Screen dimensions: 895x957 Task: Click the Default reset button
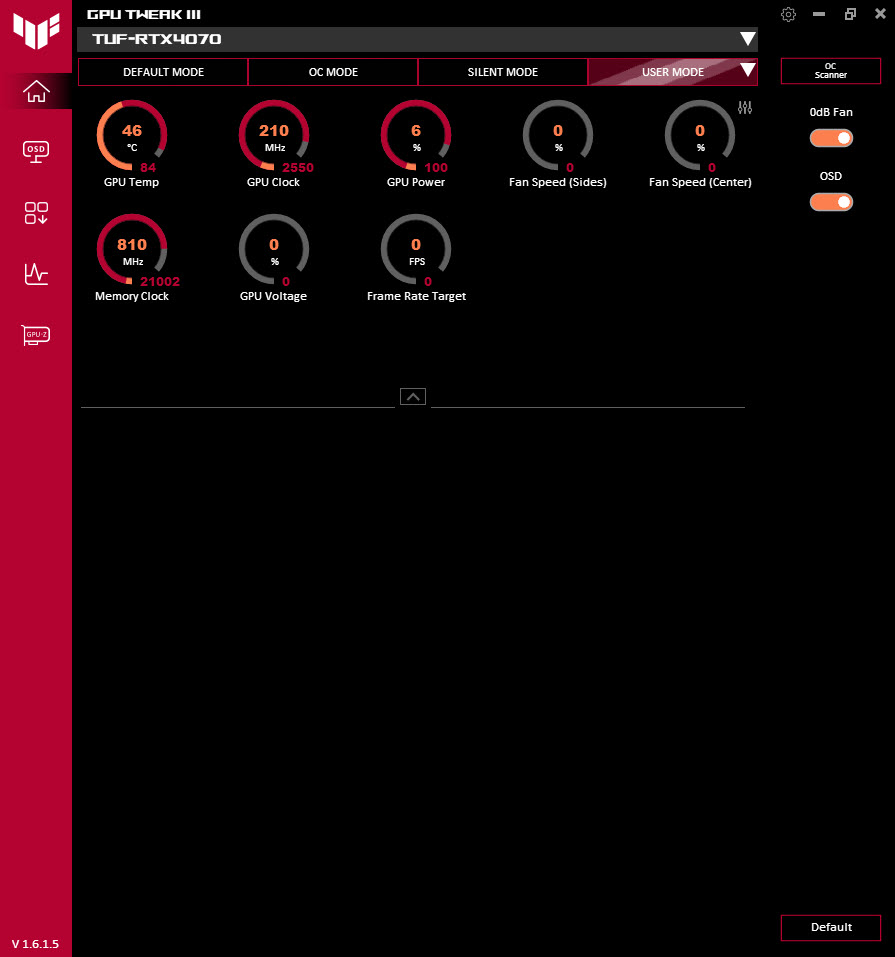click(830, 927)
